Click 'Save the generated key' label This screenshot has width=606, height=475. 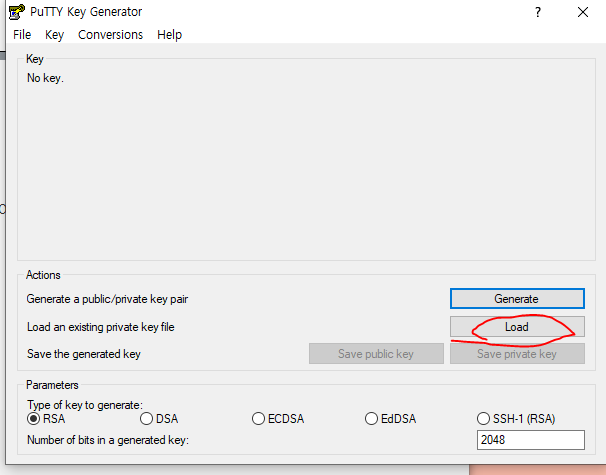click(x=84, y=354)
